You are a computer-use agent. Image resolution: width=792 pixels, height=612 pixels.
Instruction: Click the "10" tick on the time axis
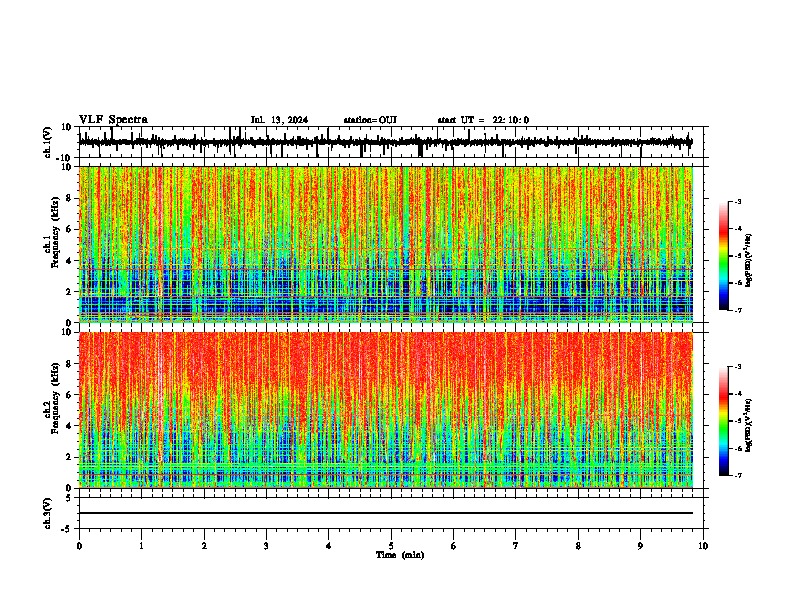(x=703, y=546)
